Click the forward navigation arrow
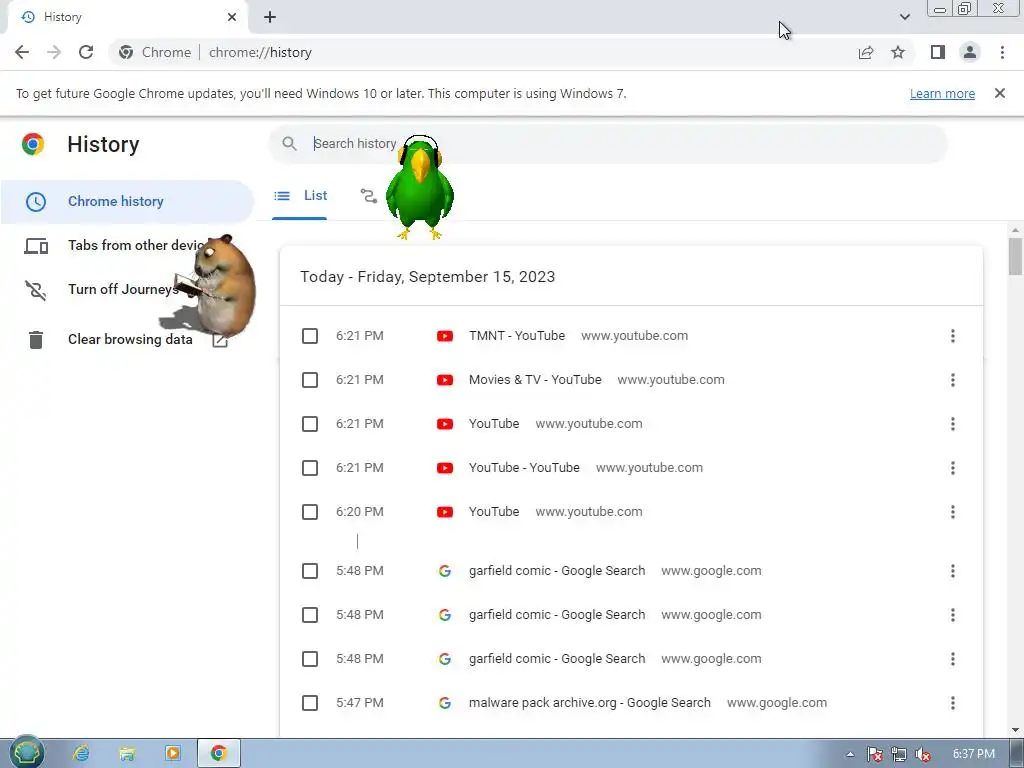The width and height of the screenshot is (1024, 768). (54, 52)
